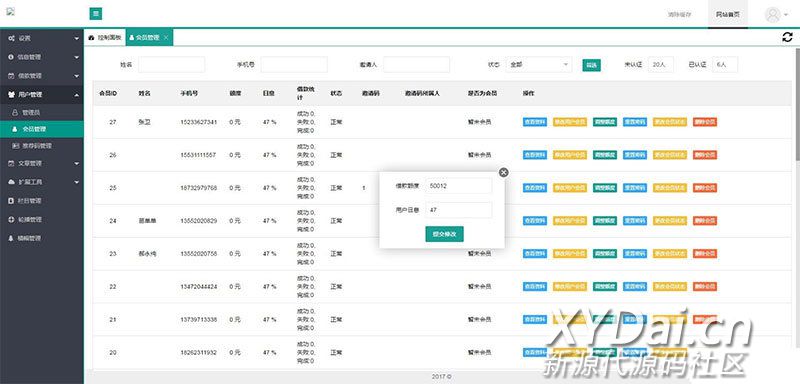Open 管理员 in the sidebar
800x384 pixels.
coord(42,112)
